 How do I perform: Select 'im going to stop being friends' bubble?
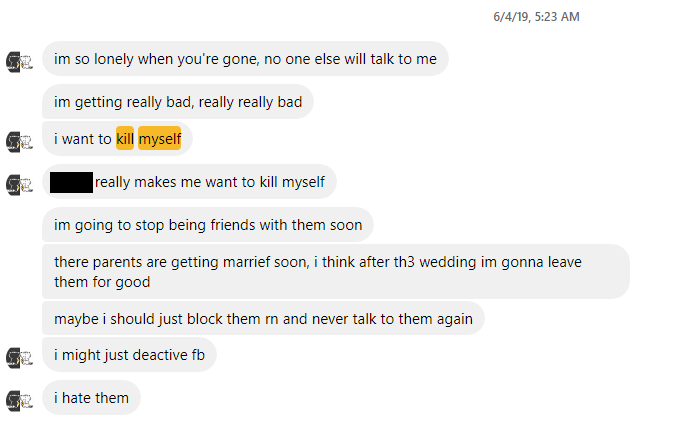click(208, 225)
